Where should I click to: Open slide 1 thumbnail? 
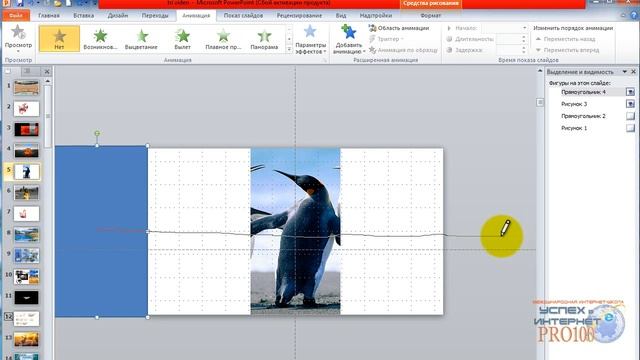point(27,87)
